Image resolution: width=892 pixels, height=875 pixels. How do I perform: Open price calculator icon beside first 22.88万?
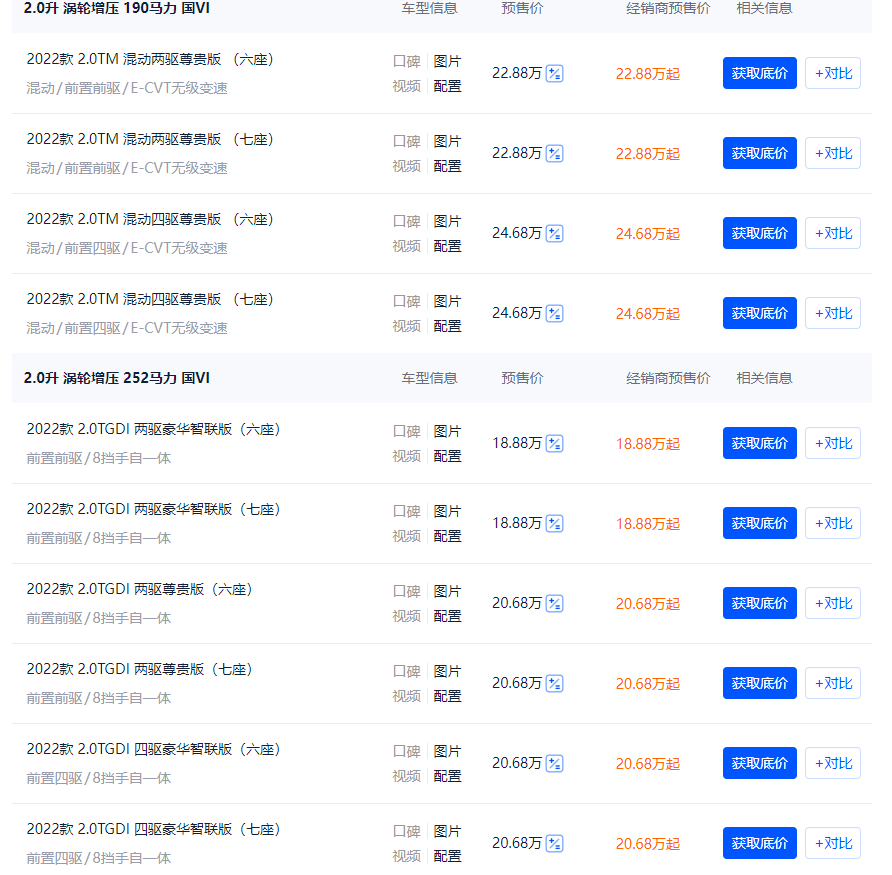(554, 73)
